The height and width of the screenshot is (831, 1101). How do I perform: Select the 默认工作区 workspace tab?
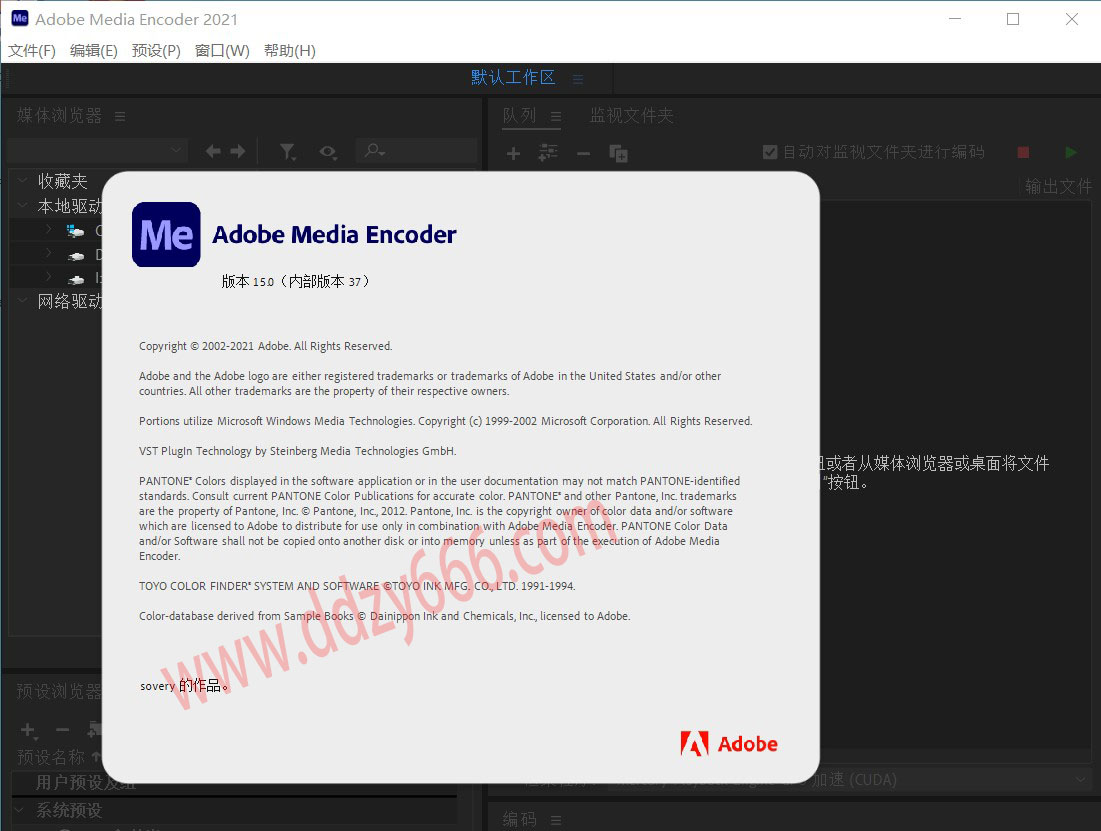(513, 77)
